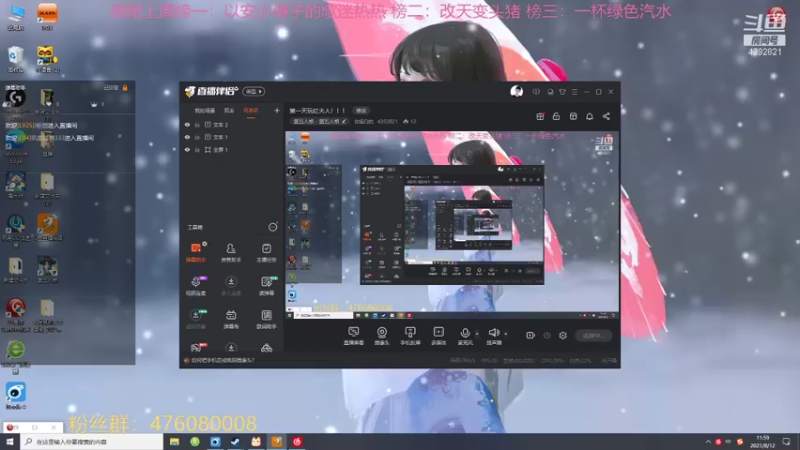Toggle visibility of the 文本 1 source
The width and height of the screenshot is (800, 450).
tap(187, 137)
